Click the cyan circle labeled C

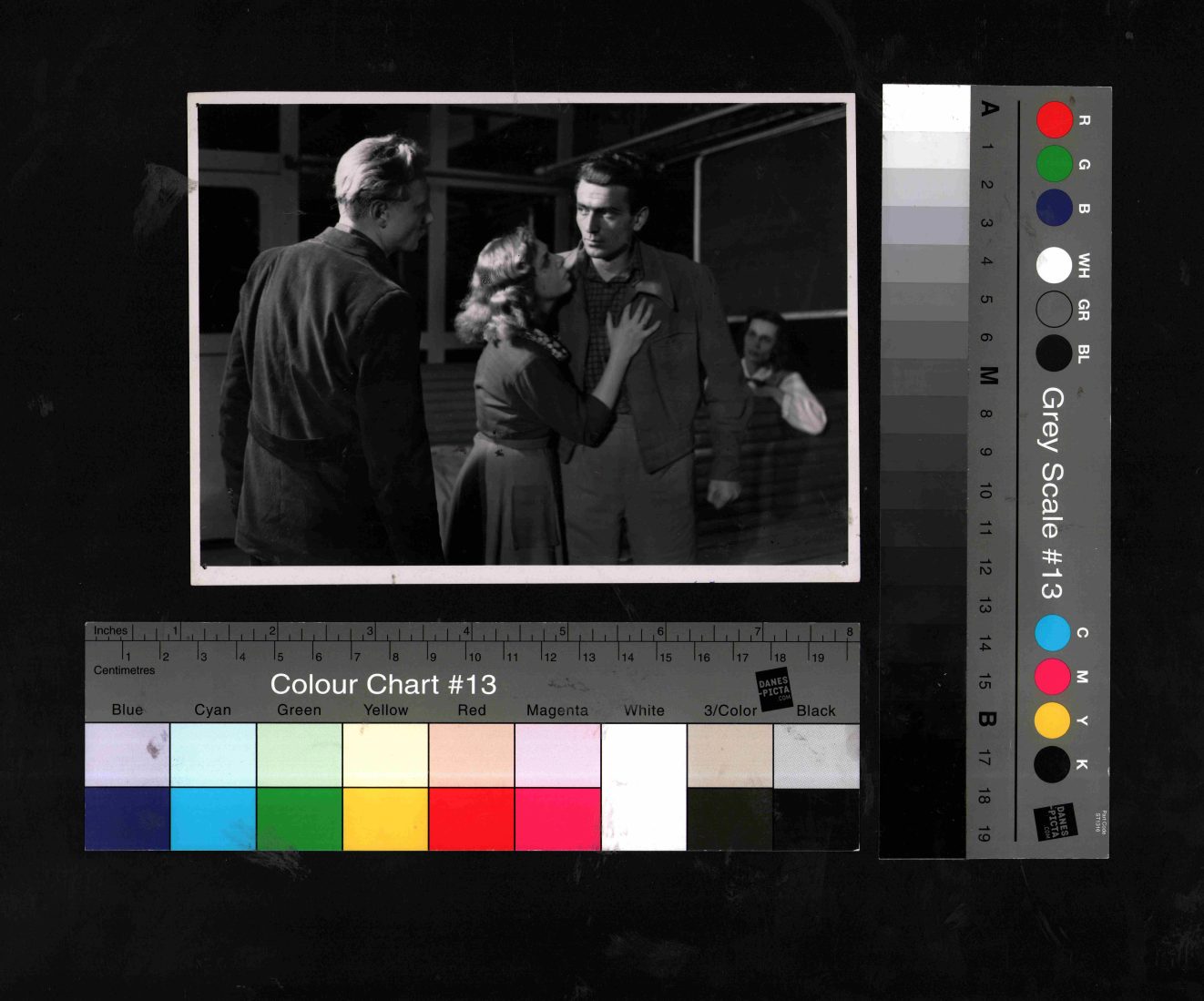tap(1052, 633)
